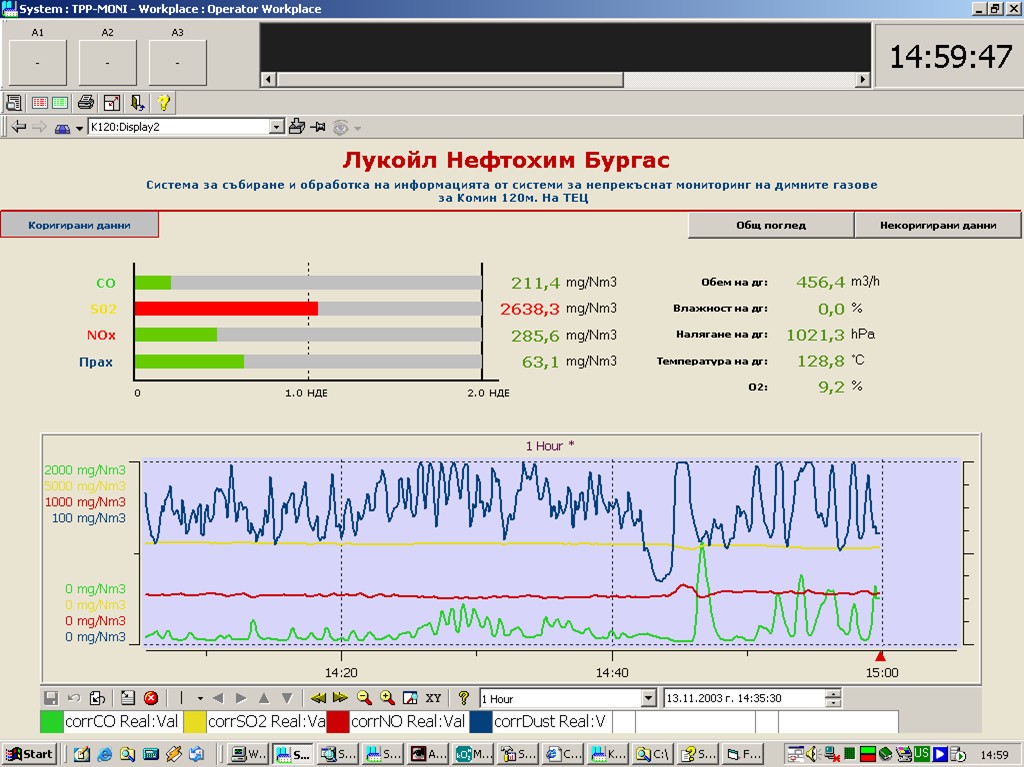Click the print icon in the top toolbar

click(86, 102)
